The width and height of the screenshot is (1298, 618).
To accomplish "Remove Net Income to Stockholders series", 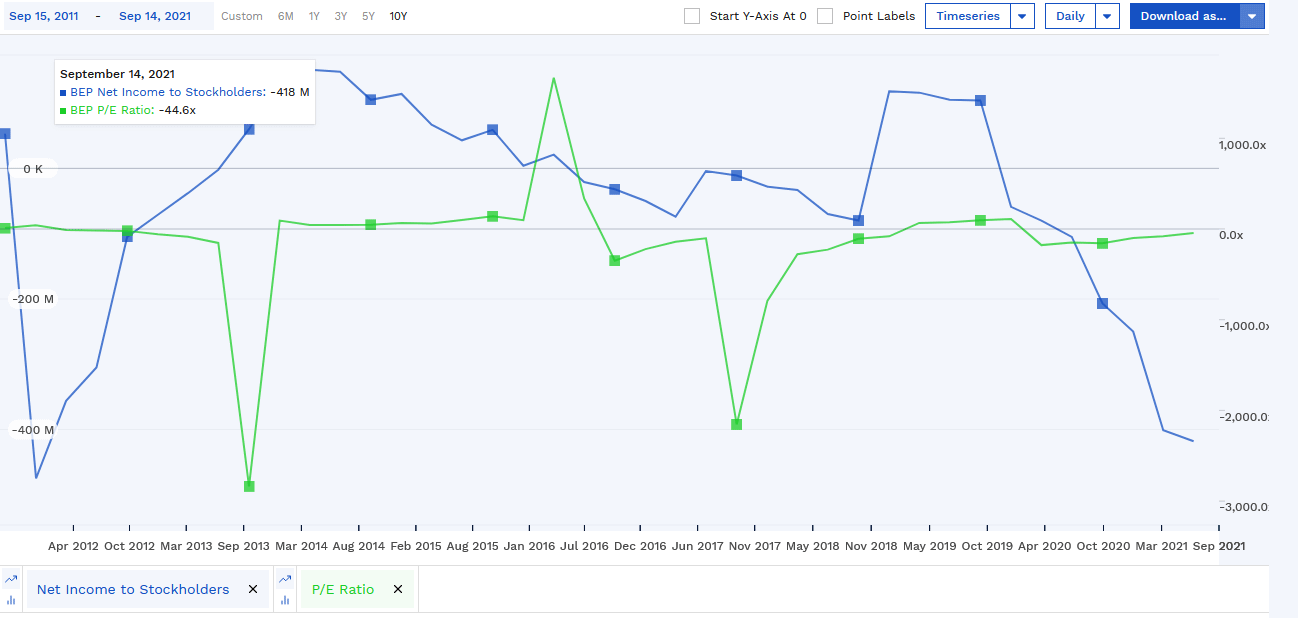I will coord(253,589).
